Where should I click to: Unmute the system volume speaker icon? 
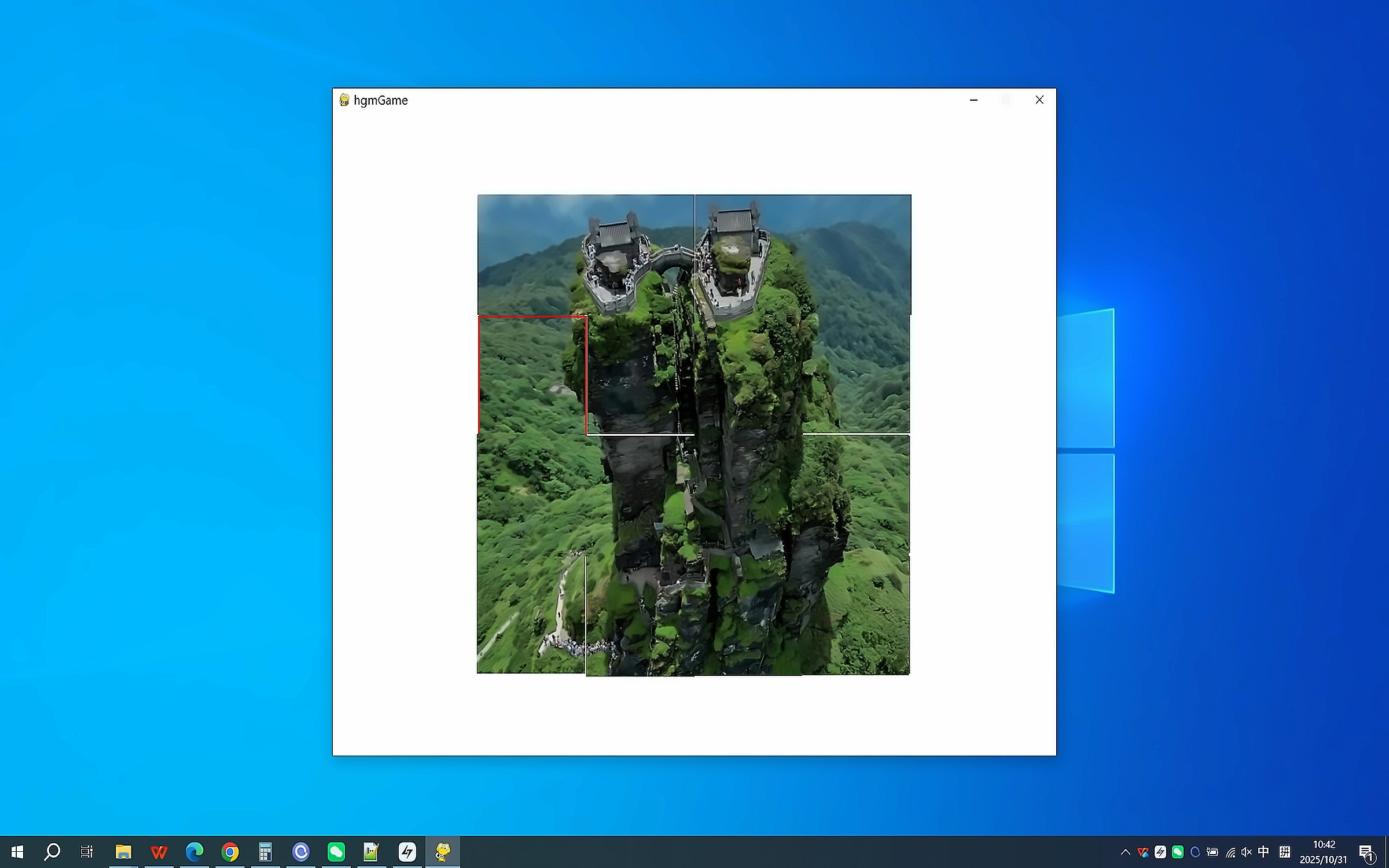coord(1247,852)
